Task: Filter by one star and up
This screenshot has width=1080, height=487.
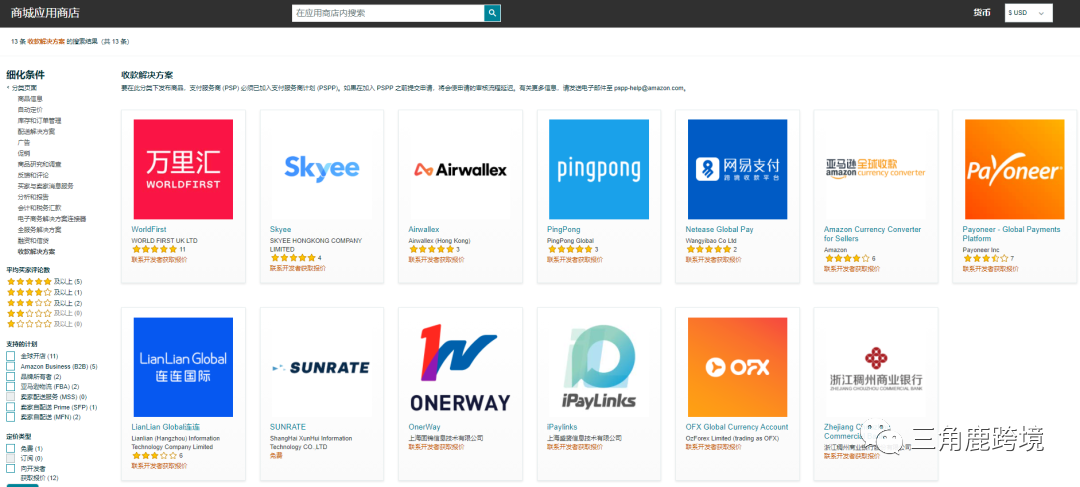Action: 44,324
